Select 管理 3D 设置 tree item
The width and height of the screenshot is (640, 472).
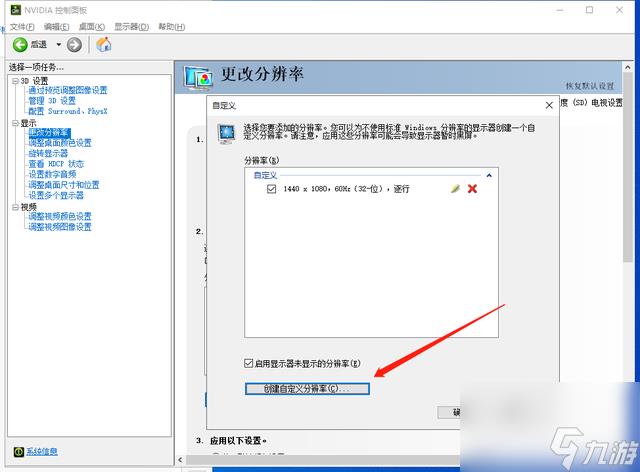(52, 101)
